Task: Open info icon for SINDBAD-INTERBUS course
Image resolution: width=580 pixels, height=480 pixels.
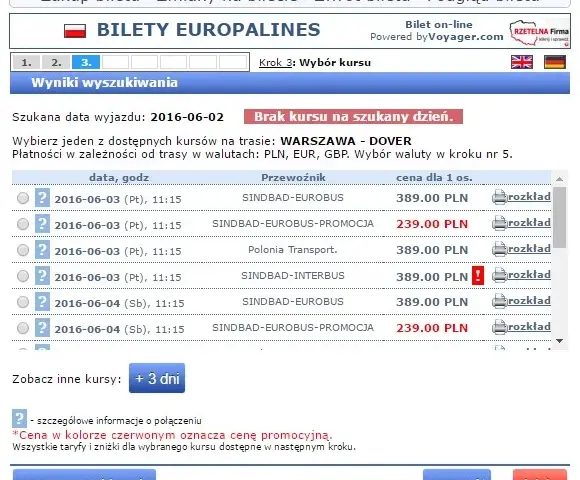Action: pos(42,276)
